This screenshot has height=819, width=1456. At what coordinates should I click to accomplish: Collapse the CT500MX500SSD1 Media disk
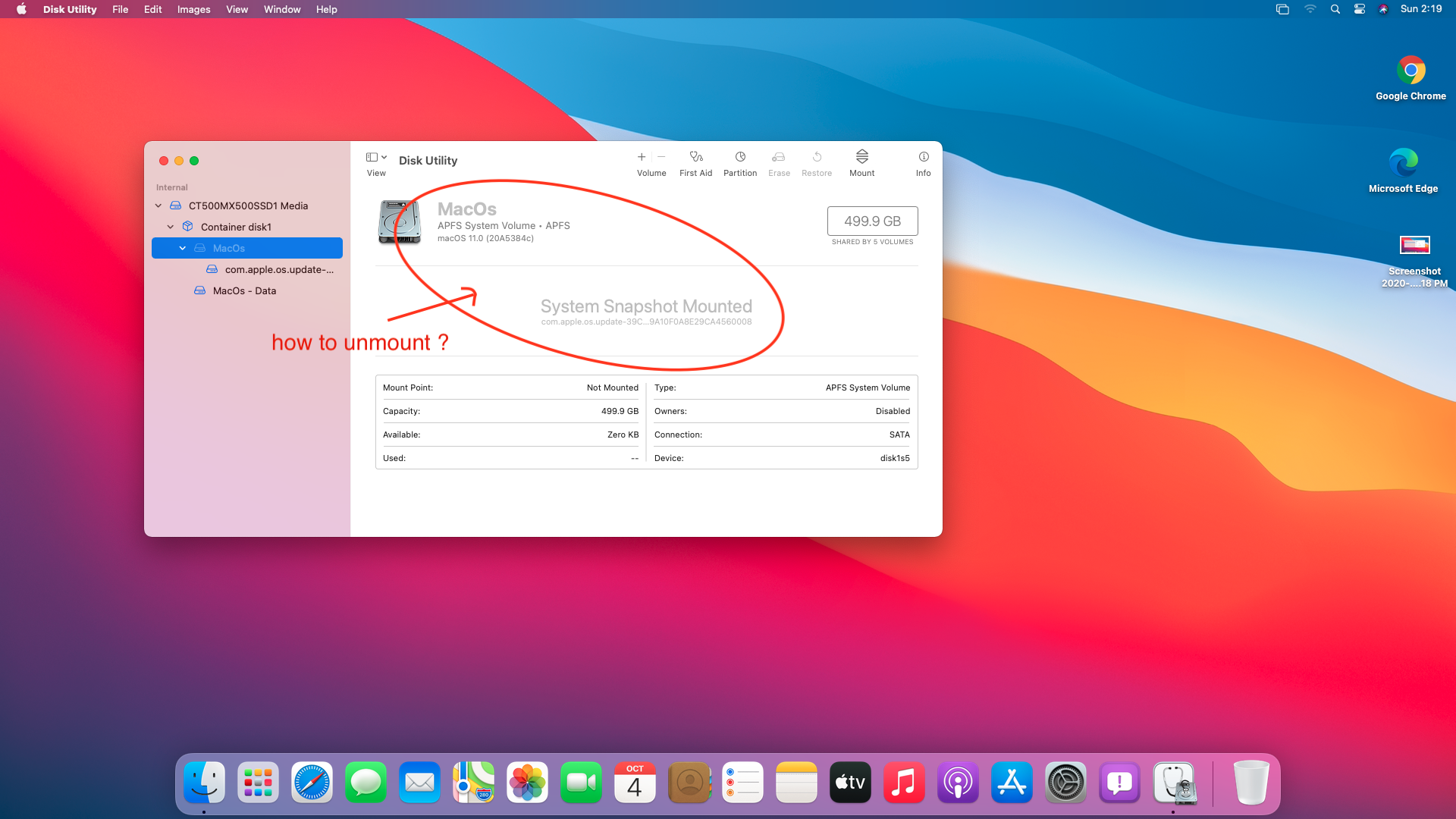(x=158, y=206)
